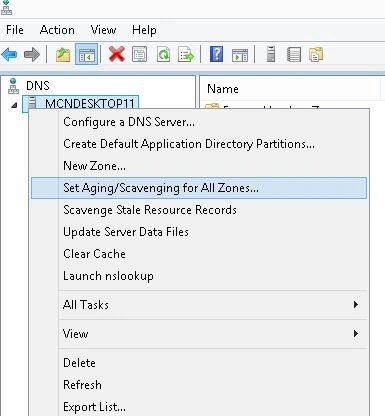Click the Forward arrow toolbar icon
This screenshot has width=385, height=416.
(32, 54)
